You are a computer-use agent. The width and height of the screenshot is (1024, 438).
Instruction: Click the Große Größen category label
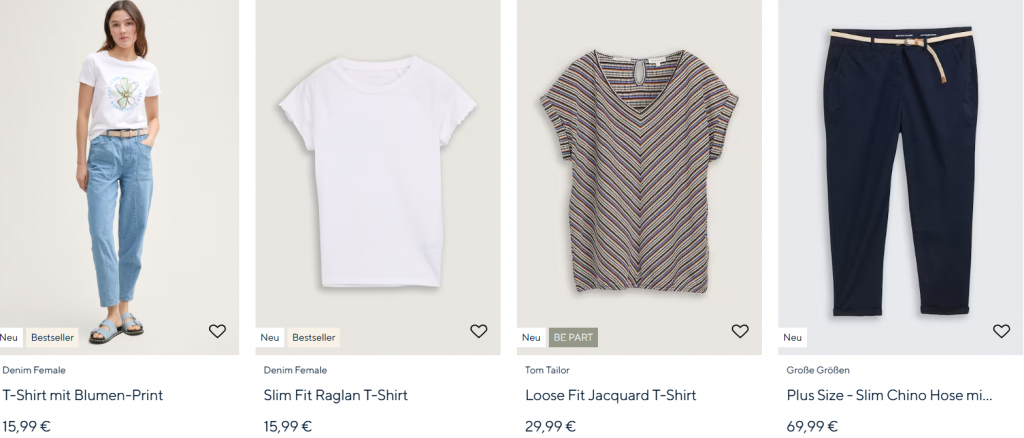(x=818, y=370)
